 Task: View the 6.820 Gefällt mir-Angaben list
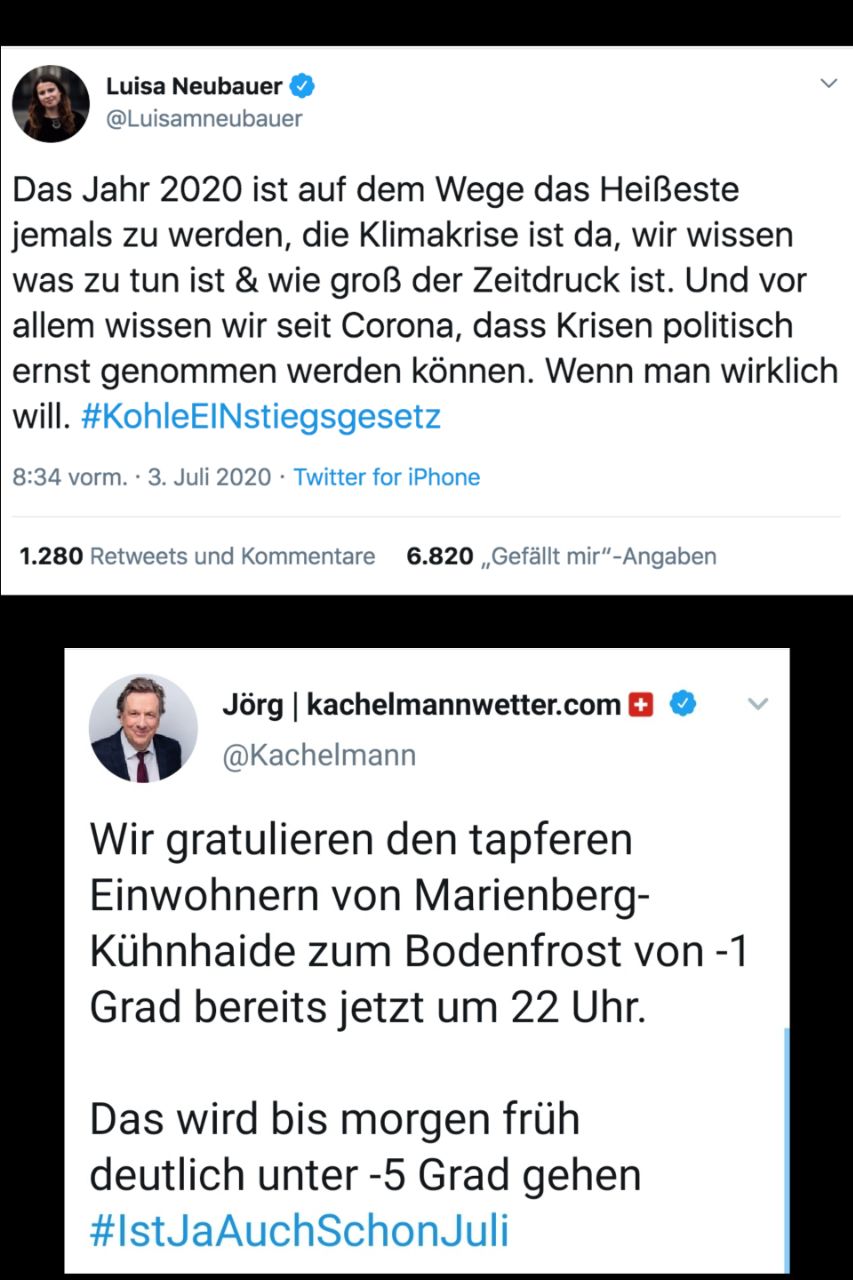tap(562, 556)
